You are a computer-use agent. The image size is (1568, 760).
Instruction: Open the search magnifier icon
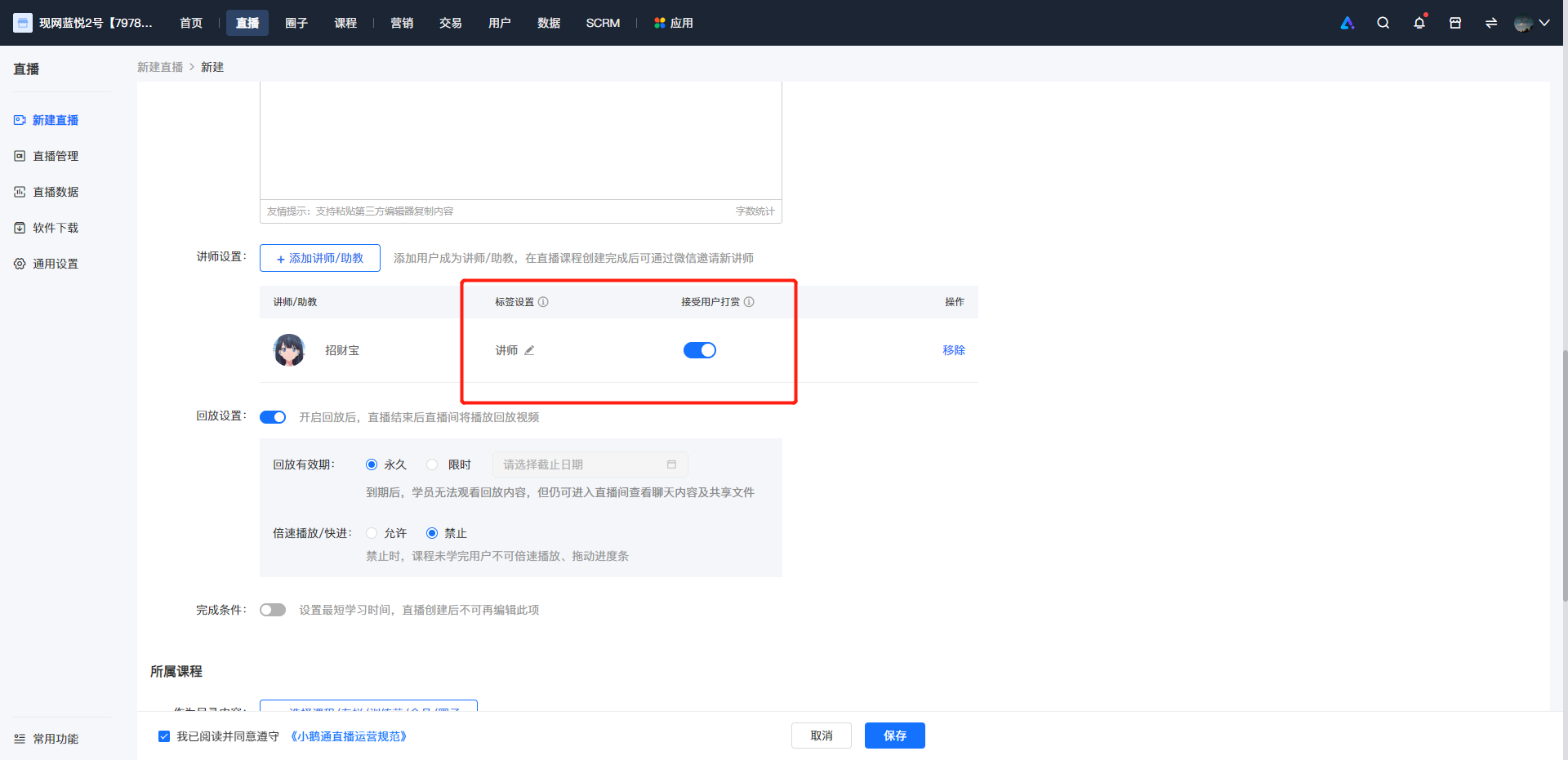(x=1383, y=23)
